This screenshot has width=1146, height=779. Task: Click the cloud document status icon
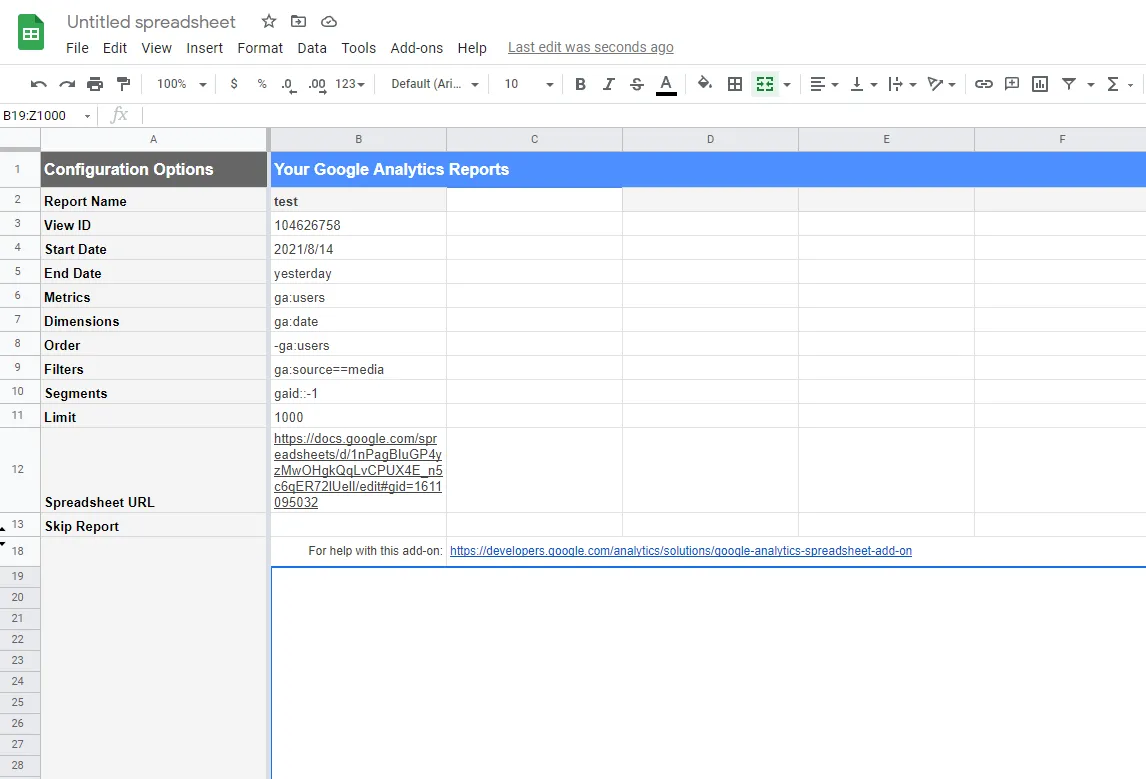pyautogui.click(x=329, y=21)
